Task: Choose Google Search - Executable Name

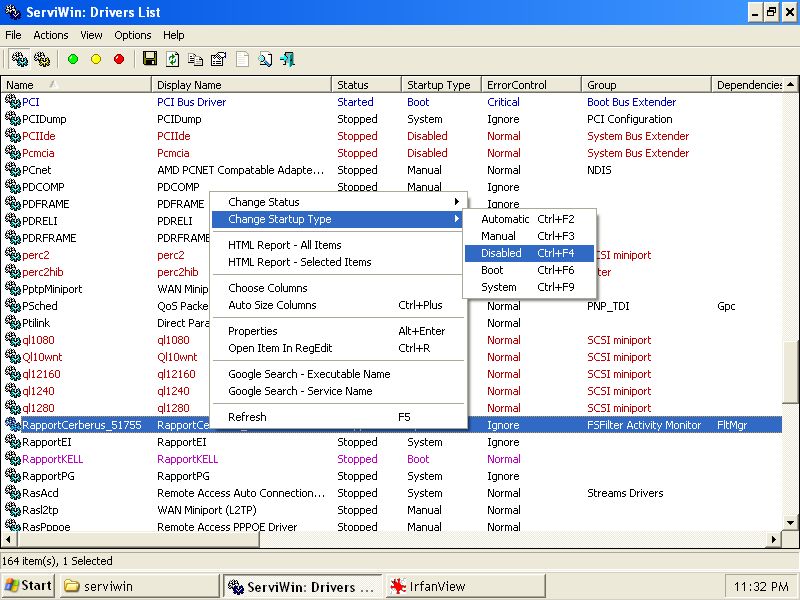Action: click(339, 374)
